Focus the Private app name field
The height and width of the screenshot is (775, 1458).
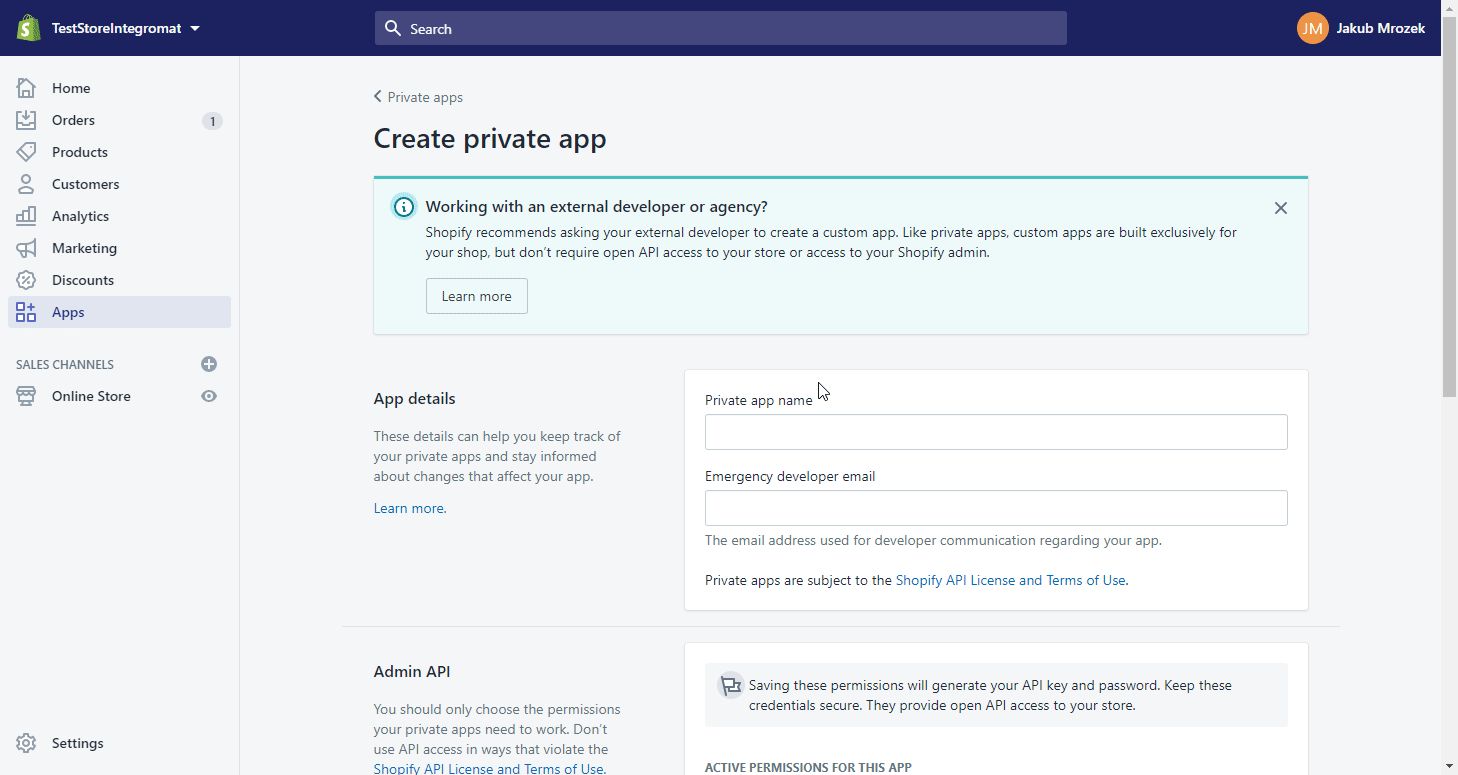coord(996,432)
